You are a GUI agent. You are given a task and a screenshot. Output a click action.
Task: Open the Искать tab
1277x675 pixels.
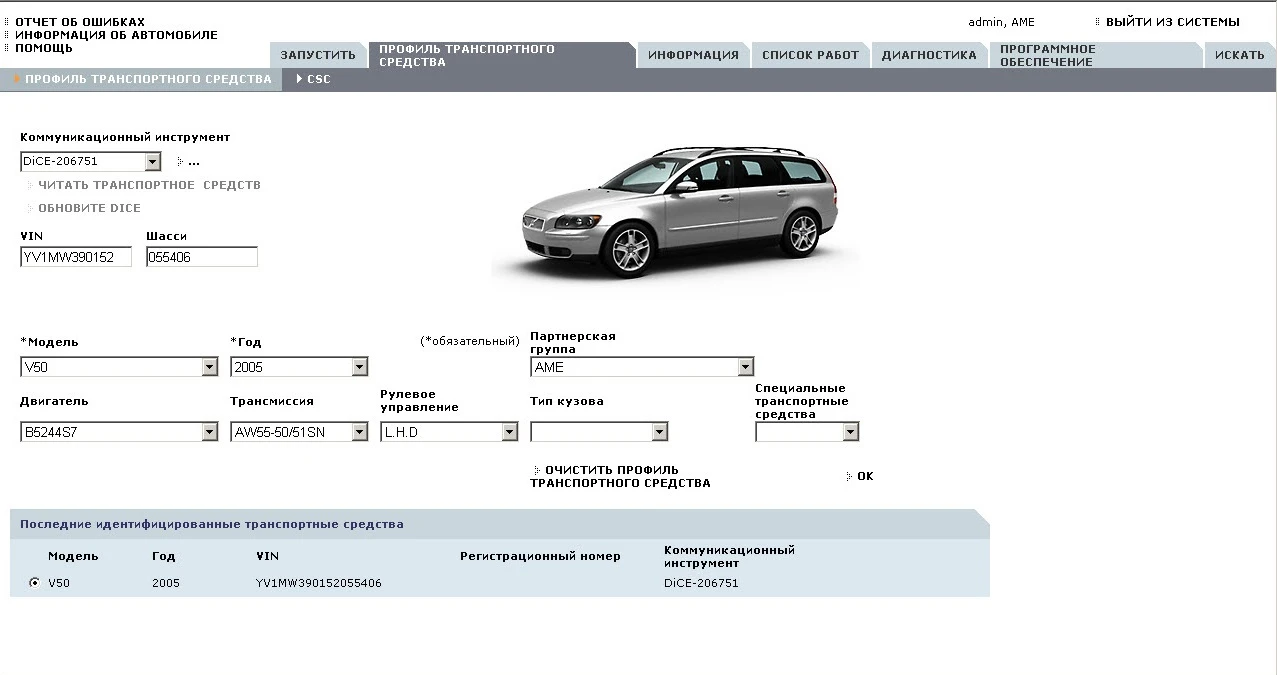pos(1240,55)
